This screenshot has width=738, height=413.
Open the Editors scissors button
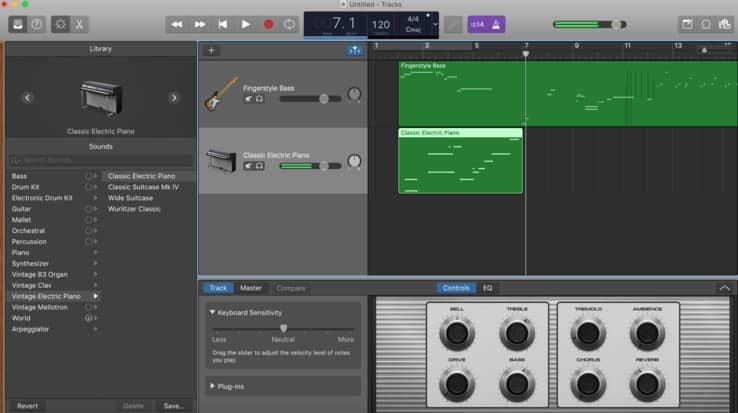pos(79,24)
